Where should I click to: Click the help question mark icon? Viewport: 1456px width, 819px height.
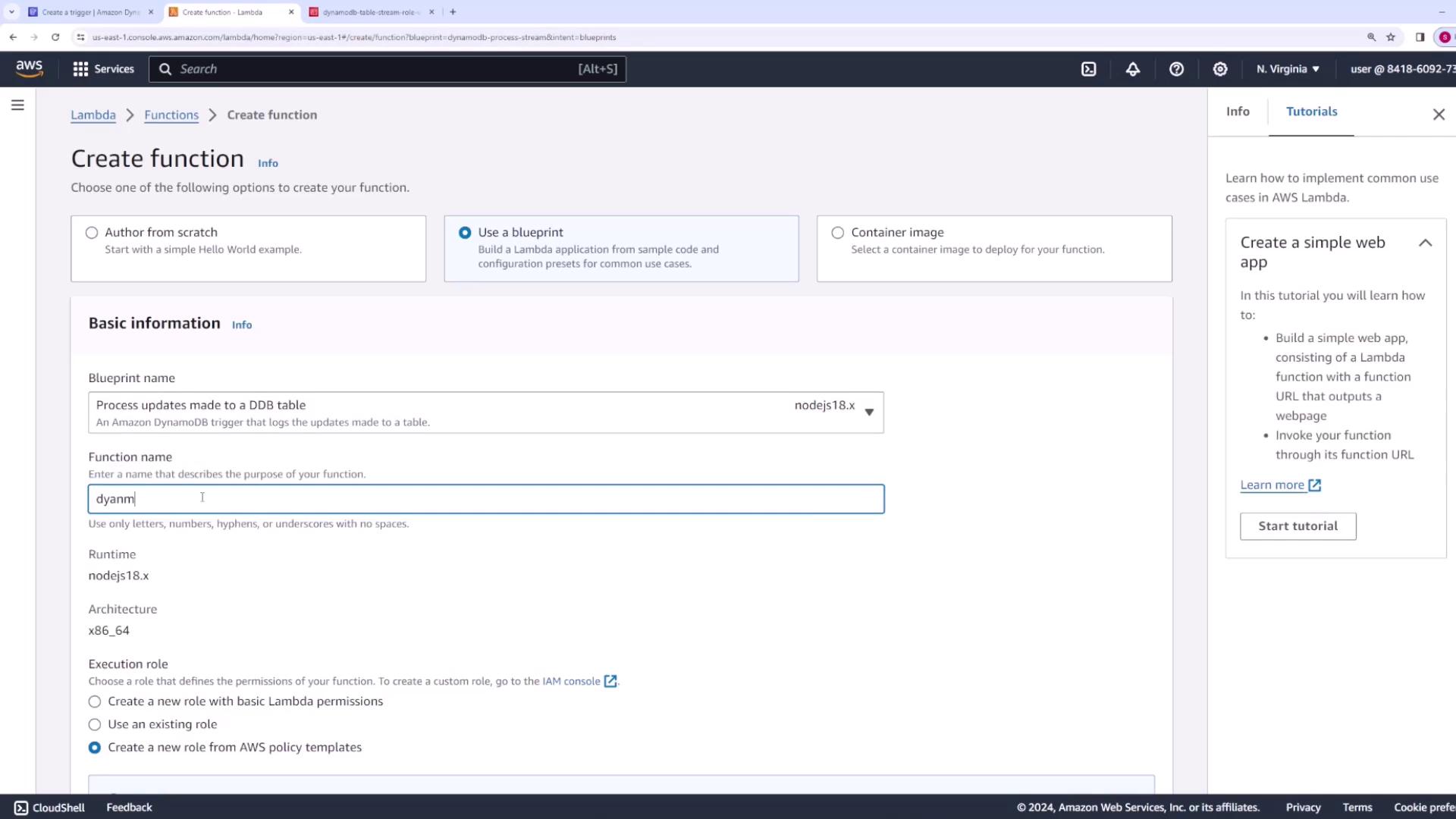(x=1176, y=69)
